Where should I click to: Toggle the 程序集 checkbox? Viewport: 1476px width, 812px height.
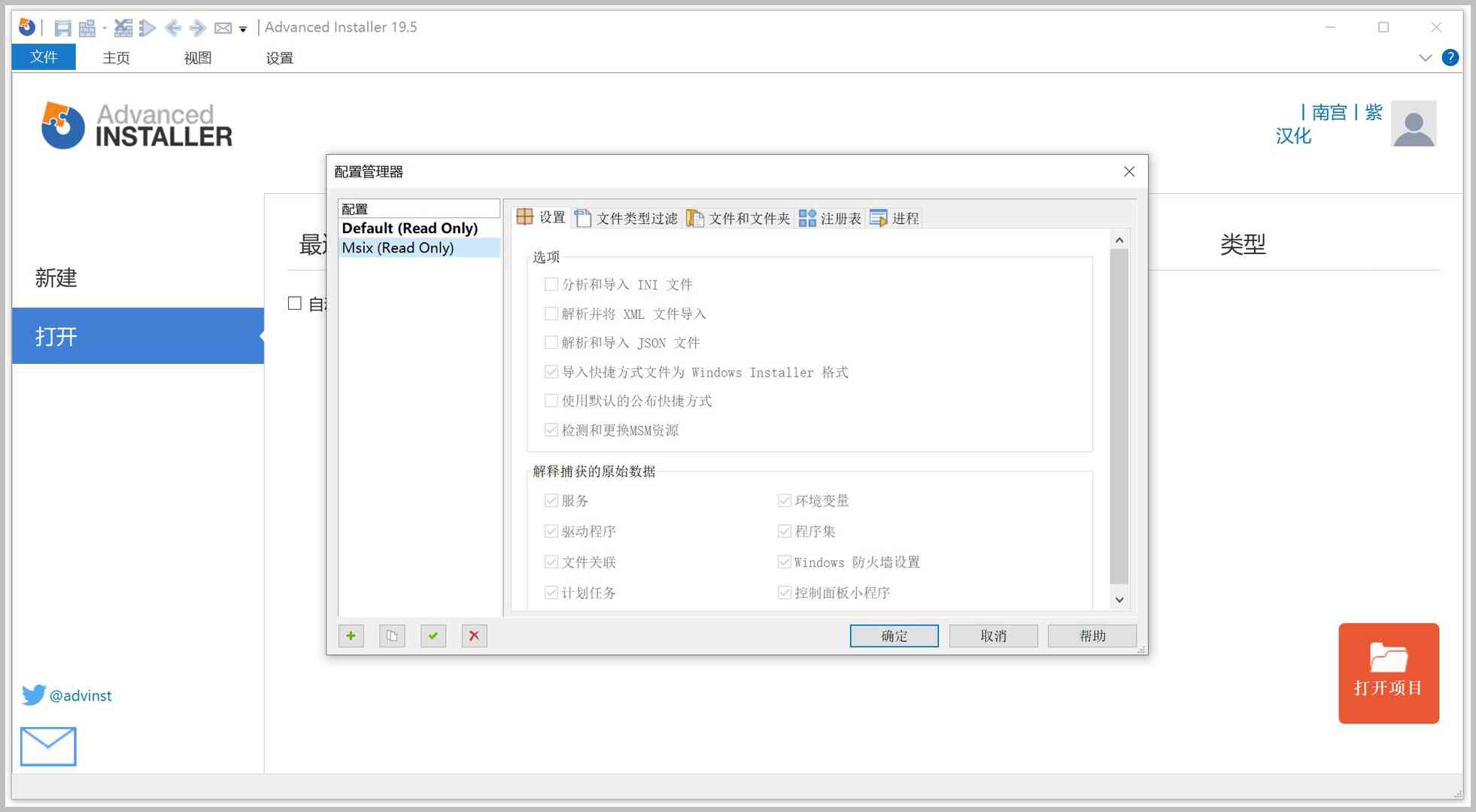coord(785,532)
